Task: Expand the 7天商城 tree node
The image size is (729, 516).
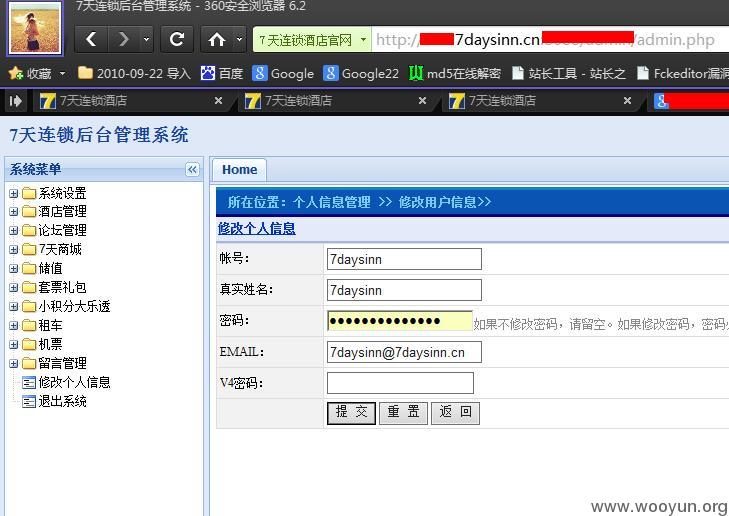Action: click(13, 249)
